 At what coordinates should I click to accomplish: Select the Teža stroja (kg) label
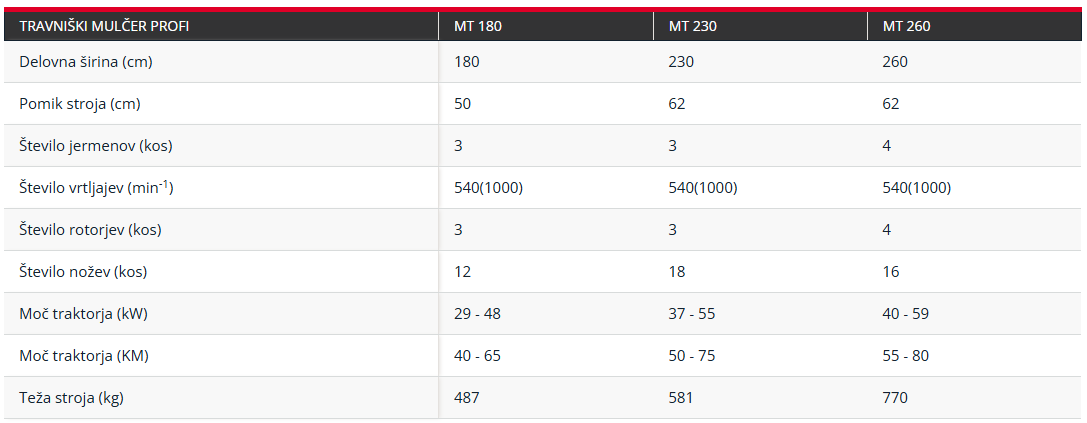point(71,398)
